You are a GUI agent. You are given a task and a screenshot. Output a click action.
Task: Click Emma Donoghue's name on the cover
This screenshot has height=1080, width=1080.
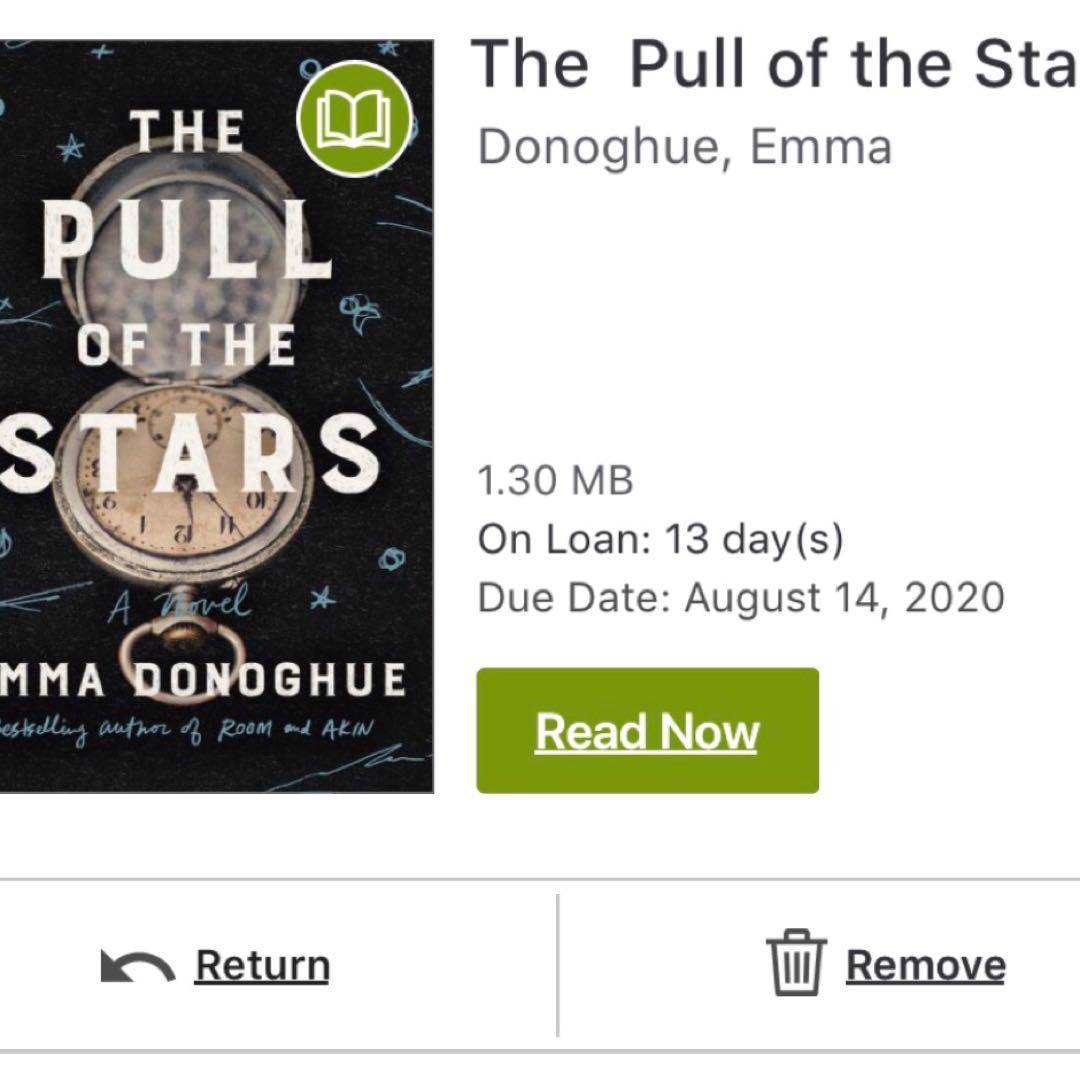(200, 681)
